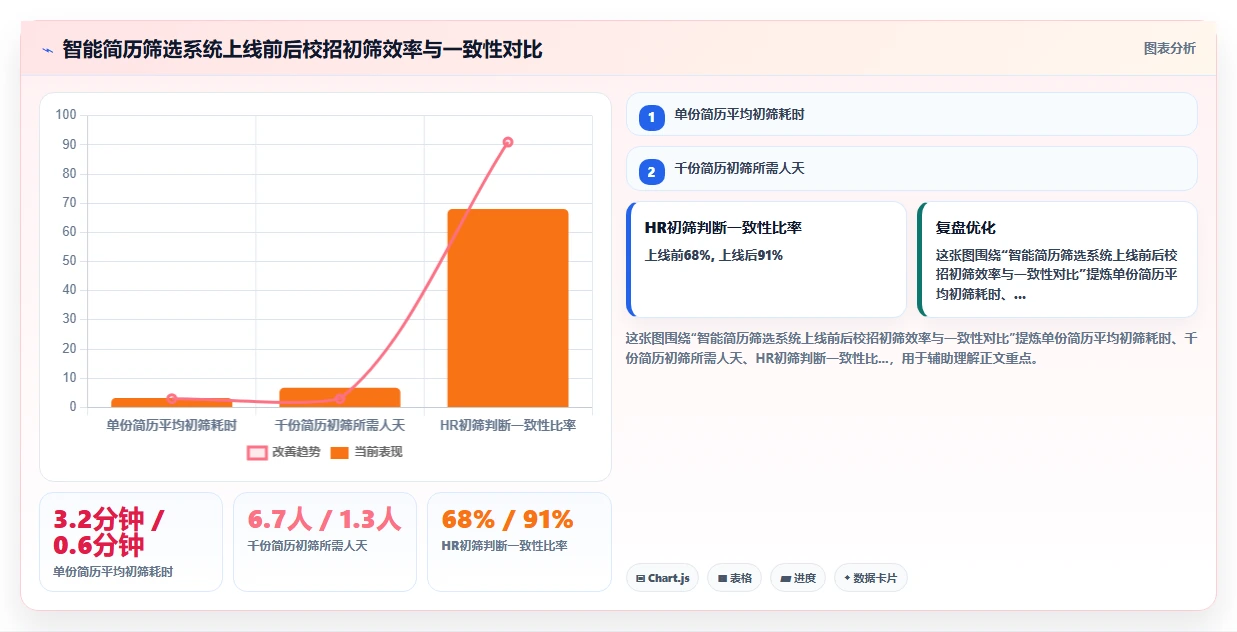1237x632 pixels.
Task: Click the y-axis value 50
Action: coord(70,261)
